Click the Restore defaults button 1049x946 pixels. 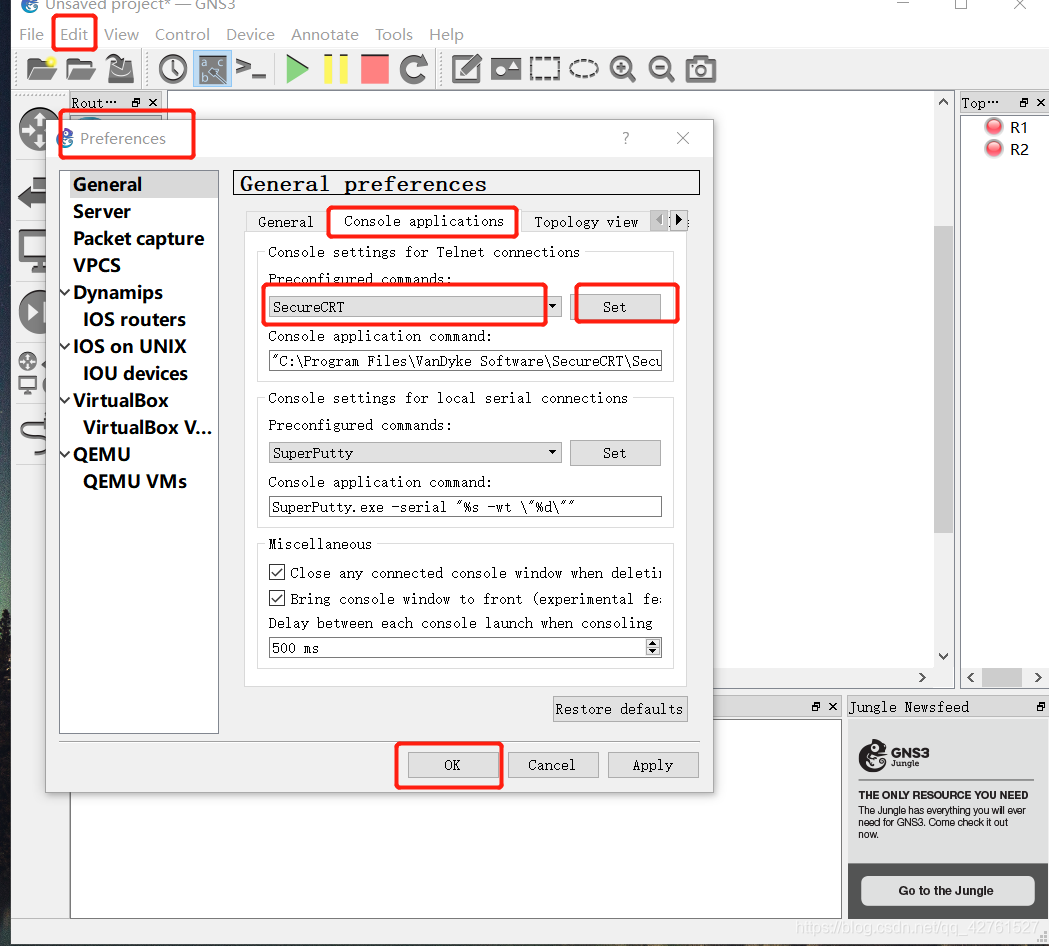click(x=619, y=709)
